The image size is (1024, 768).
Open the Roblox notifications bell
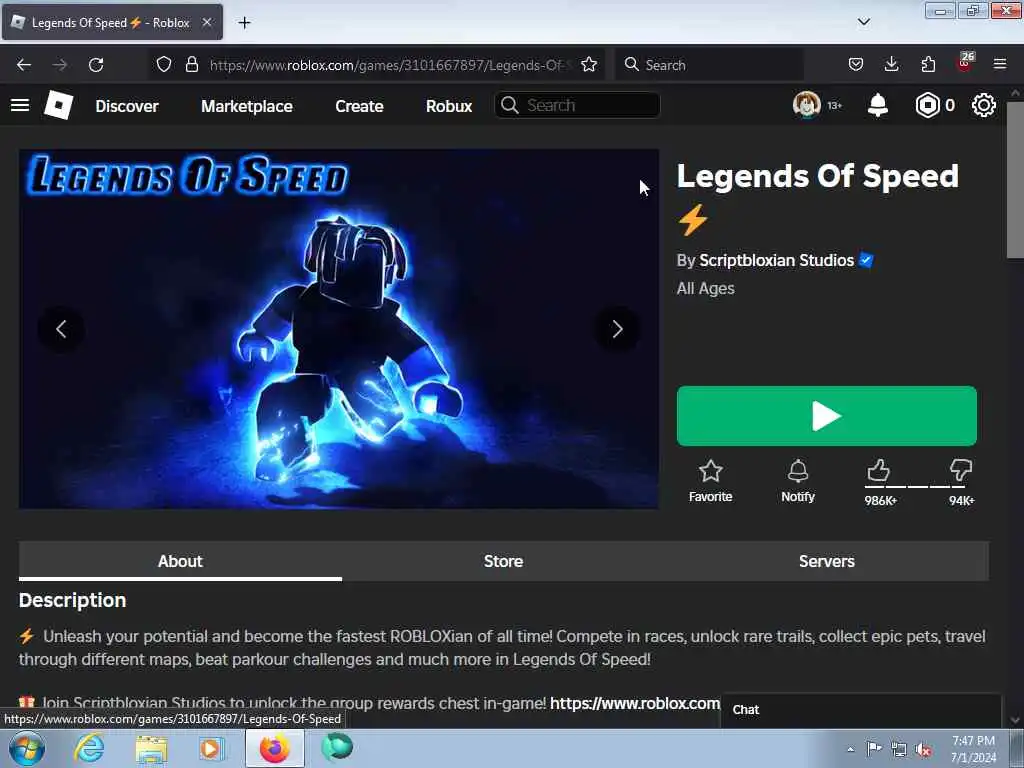(878, 105)
